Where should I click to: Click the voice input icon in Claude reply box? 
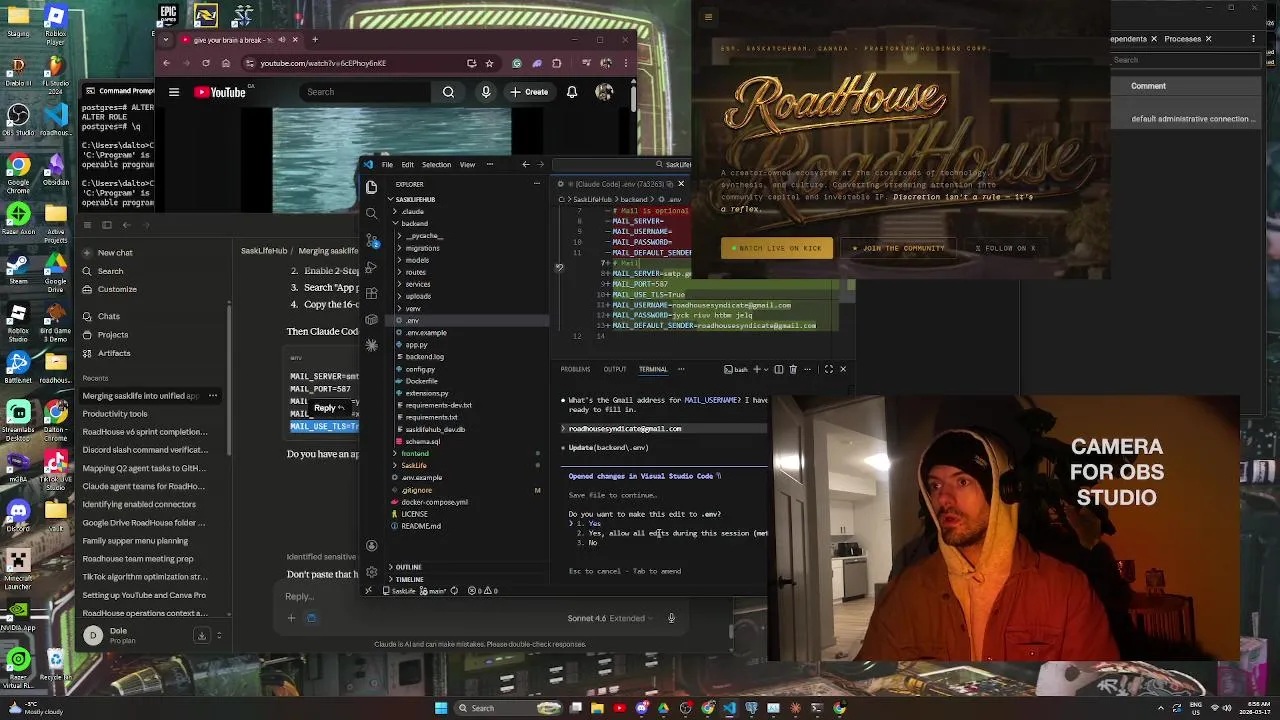point(671,618)
